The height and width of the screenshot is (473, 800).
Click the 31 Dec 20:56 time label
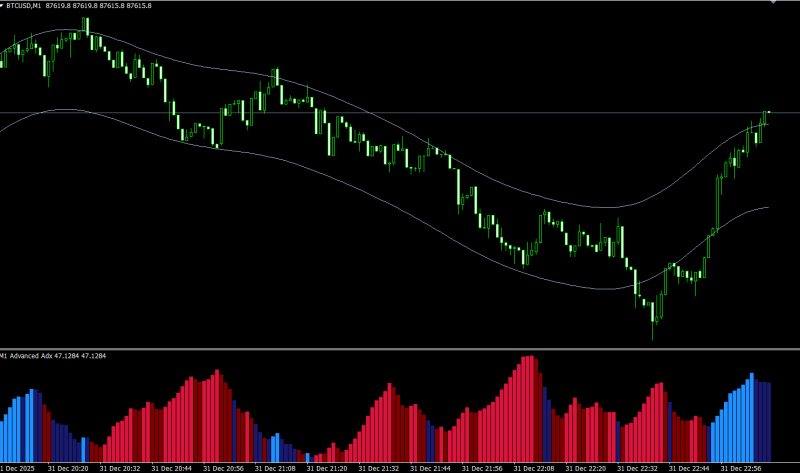click(x=223, y=468)
